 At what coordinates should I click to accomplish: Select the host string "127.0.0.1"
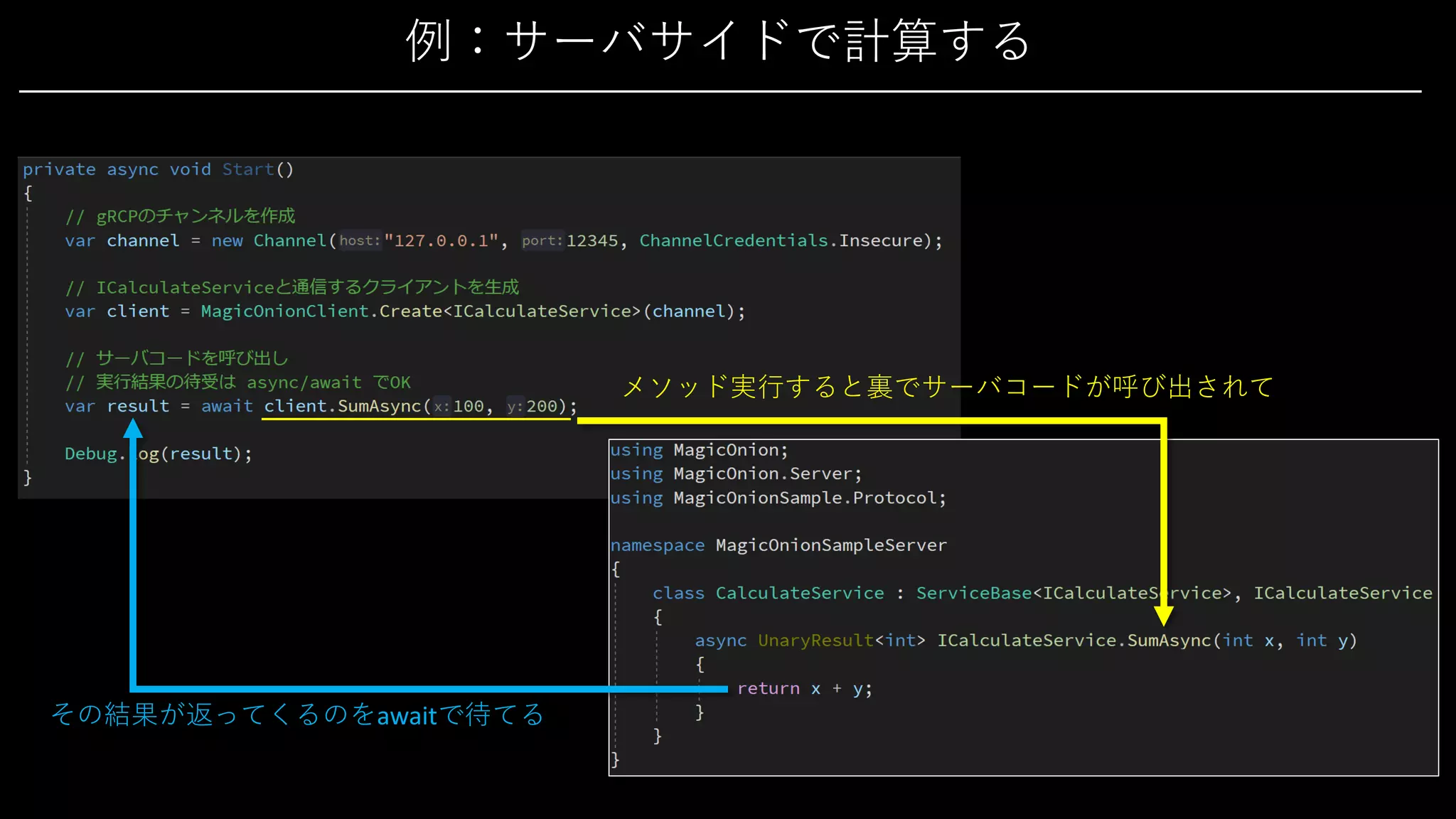point(441,240)
